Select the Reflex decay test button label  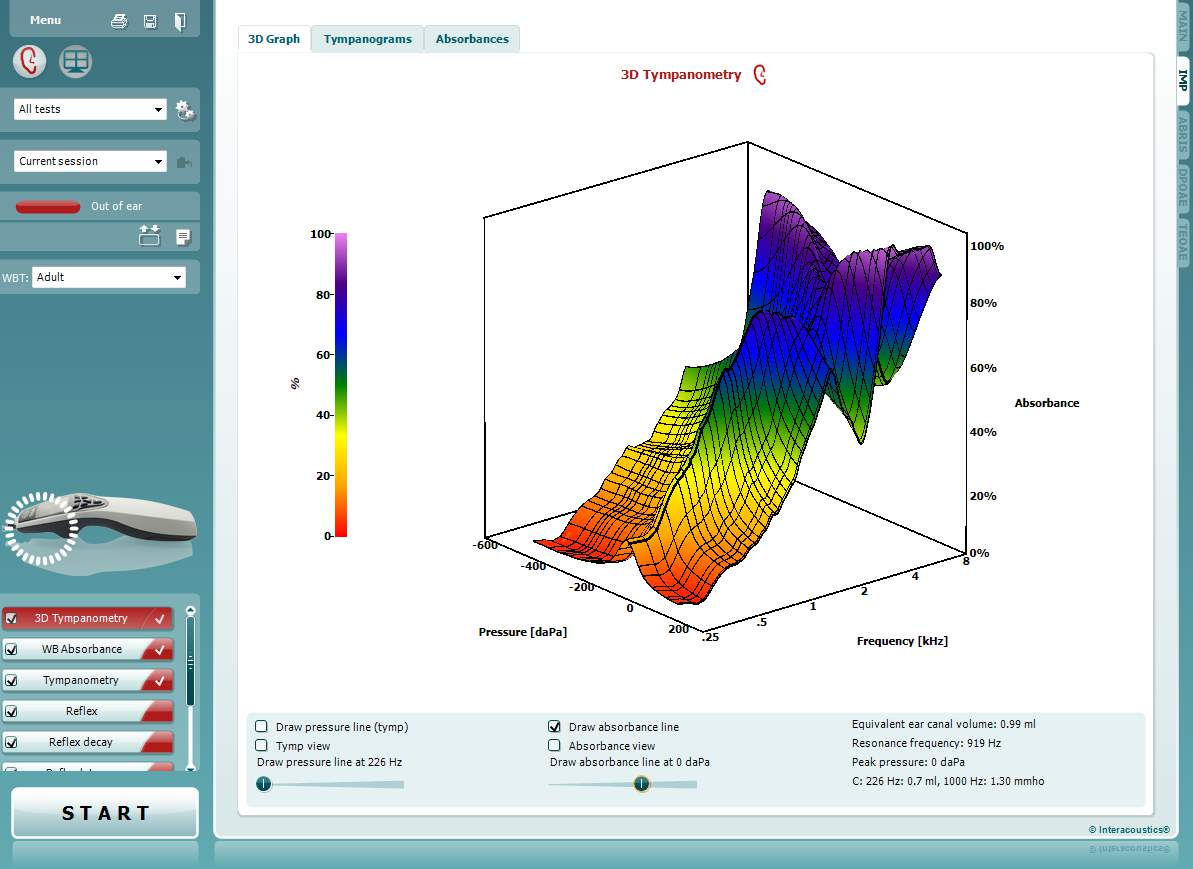[x=81, y=742]
